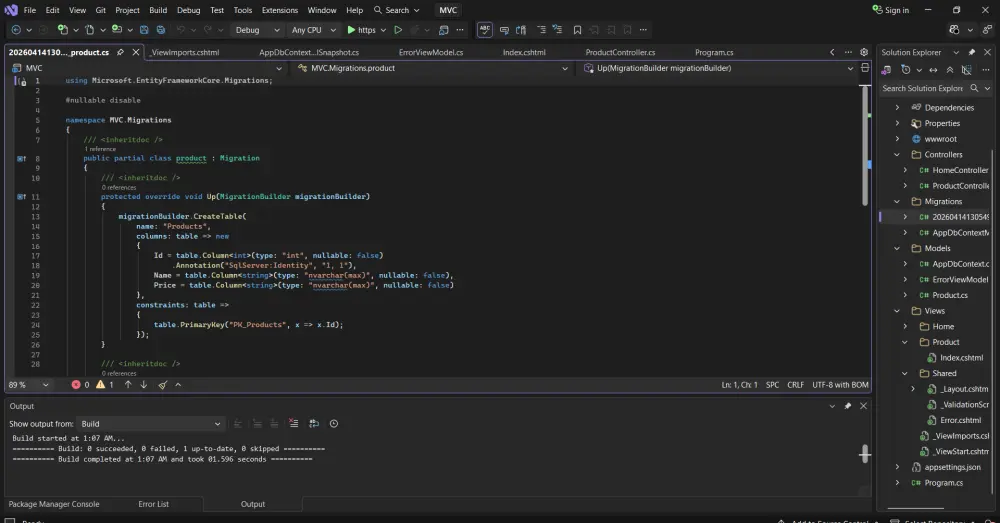Switch to Error List tab
Image resolution: width=1000 pixels, height=523 pixels.
click(154, 504)
